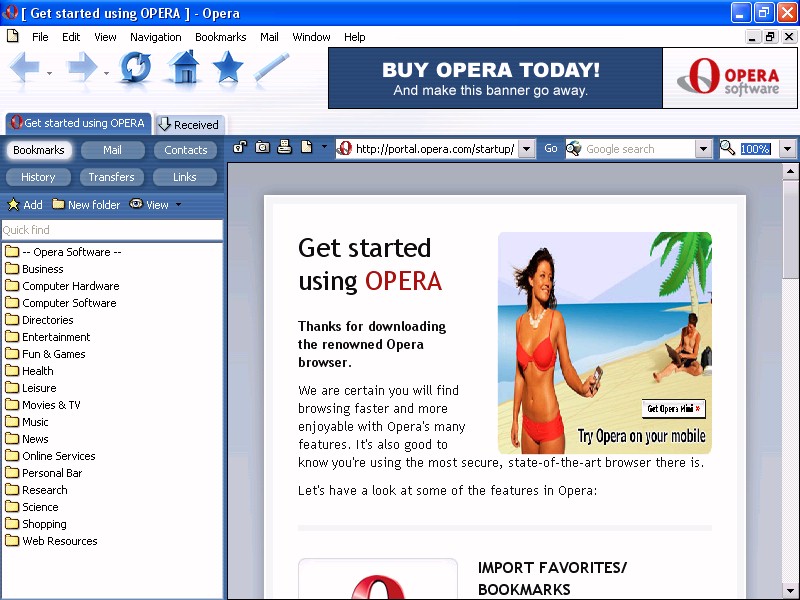The width and height of the screenshot is (800, 600).
Task: Open the bookmarks View dropdown
Action: click(157, 205)
